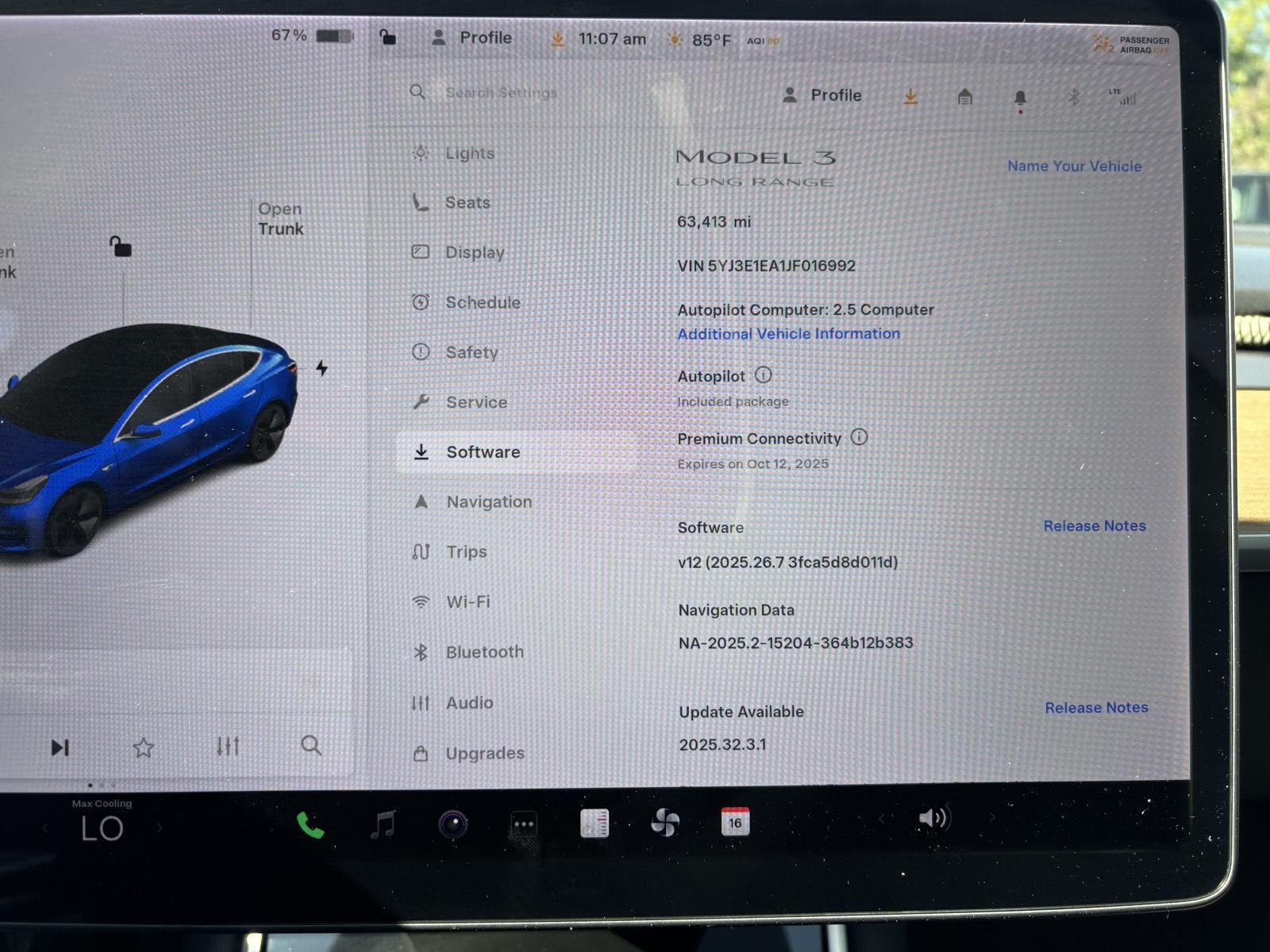Click the Search Settings field
This screenshot has width=1270, height=952.
[x=502, y=93]
